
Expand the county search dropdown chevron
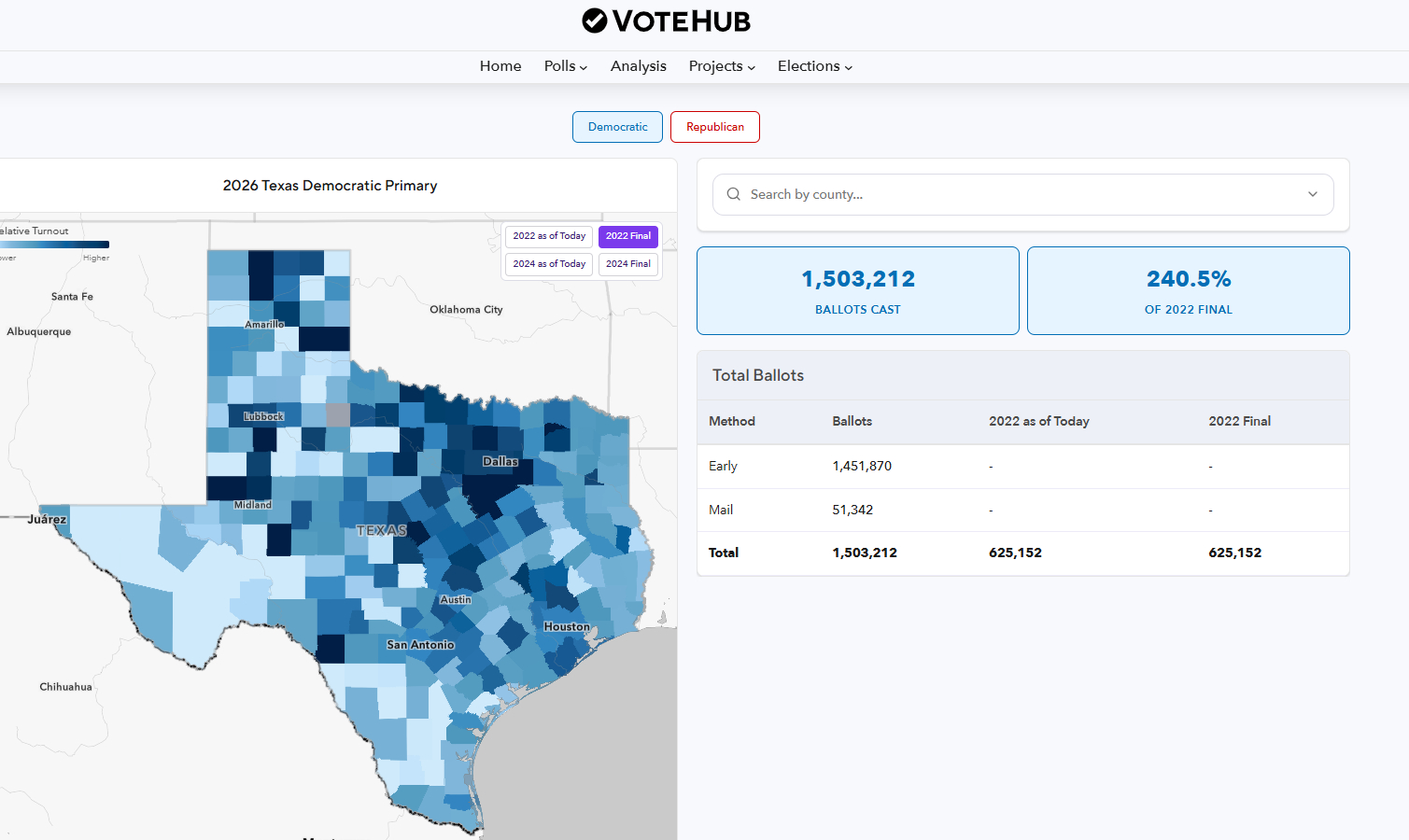1312,194
